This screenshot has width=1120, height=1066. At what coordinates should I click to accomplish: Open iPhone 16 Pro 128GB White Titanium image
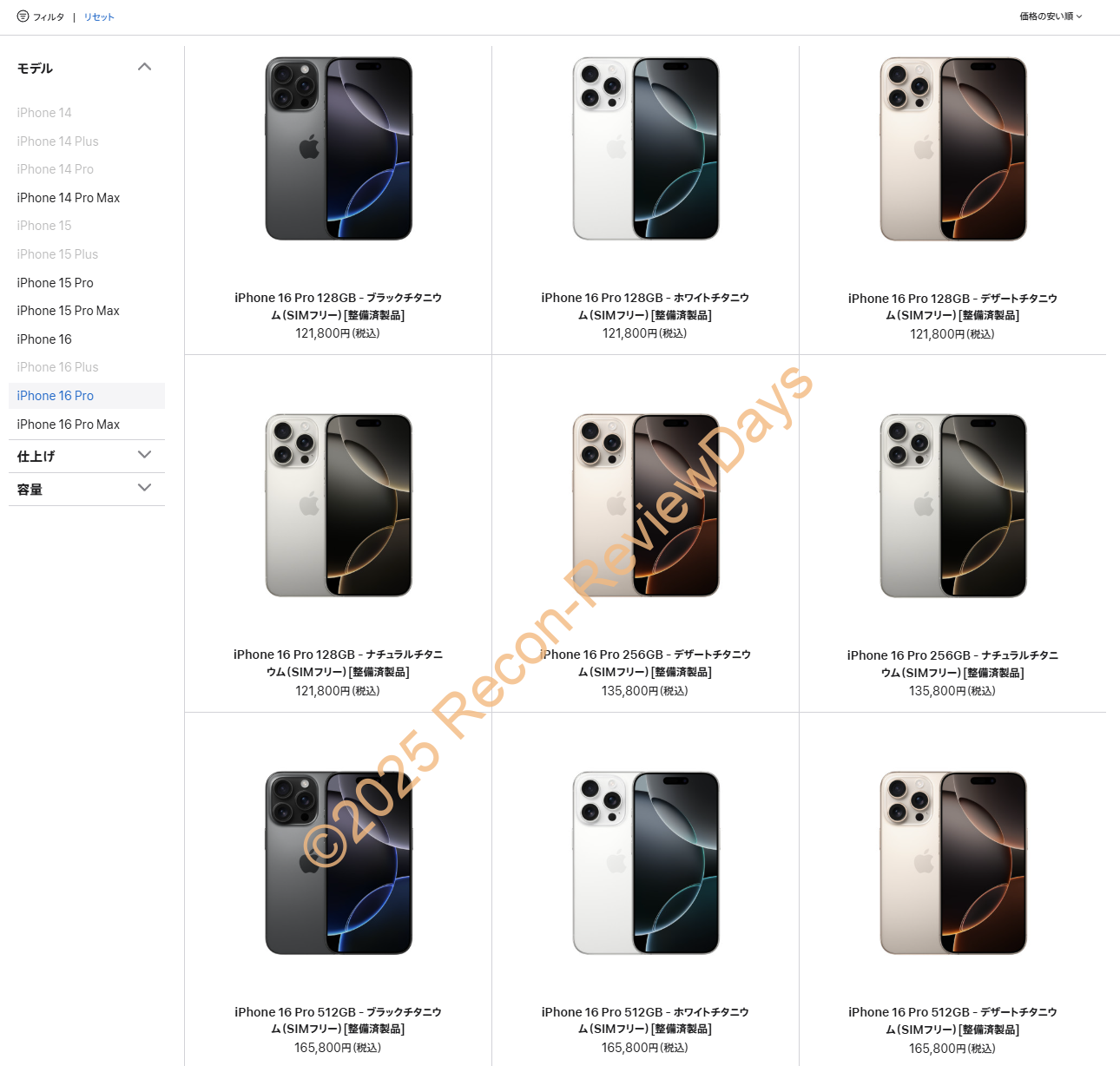tap(646, 148)
